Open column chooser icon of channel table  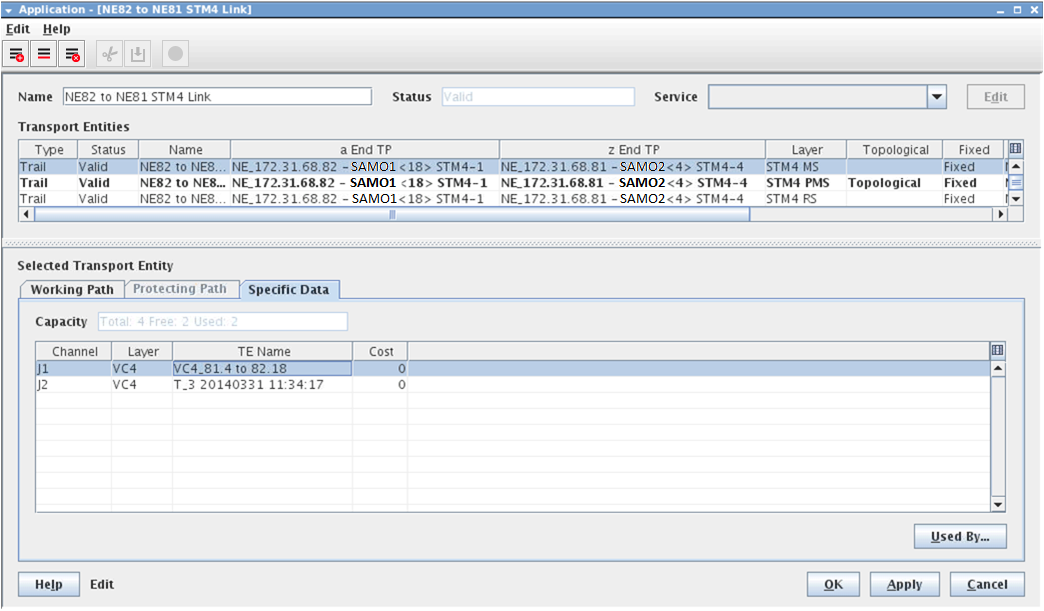pyautogui.click(x=997, y=350)
